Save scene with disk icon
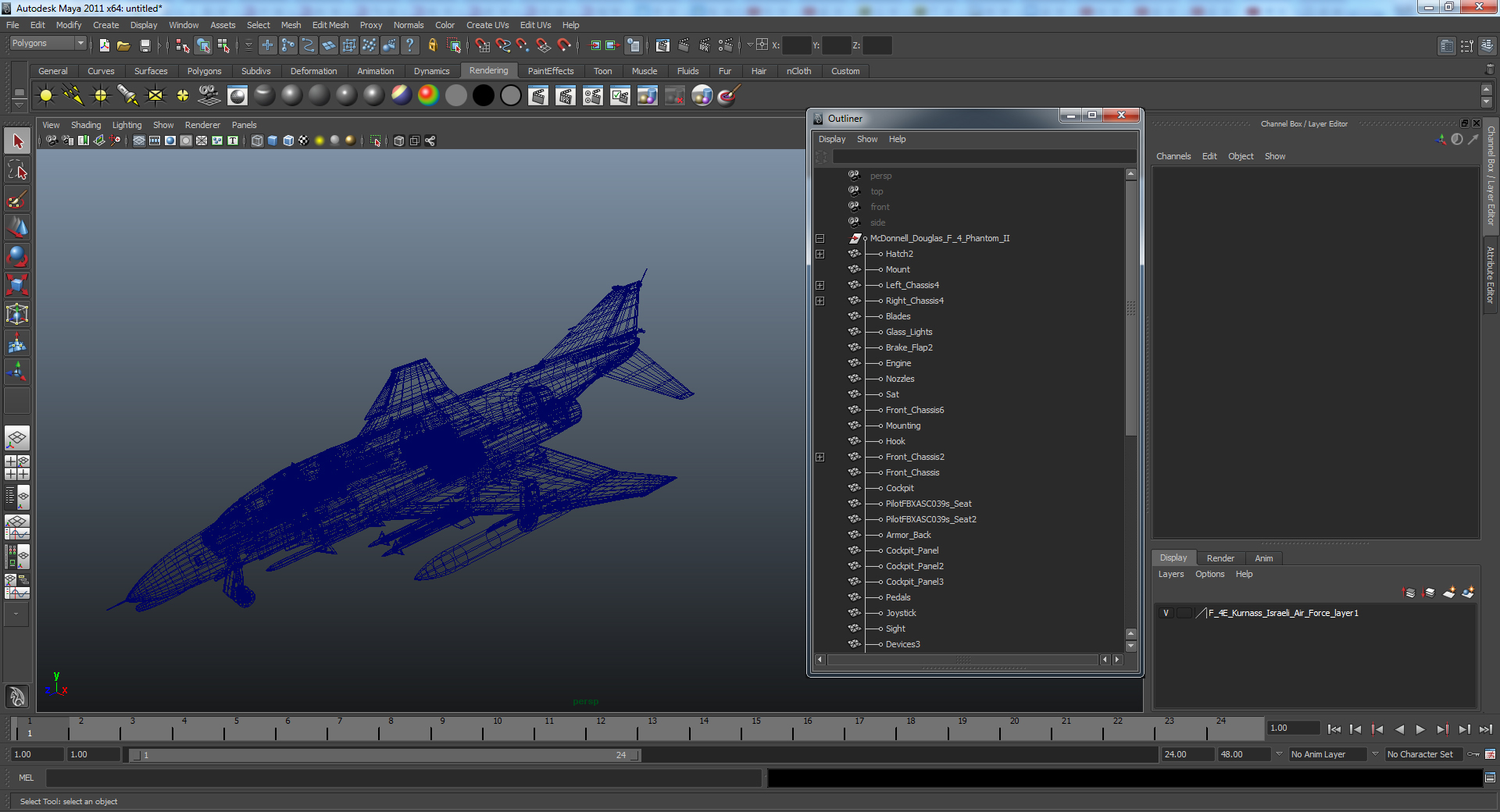The image size is (1500, 812). (145, 45)
